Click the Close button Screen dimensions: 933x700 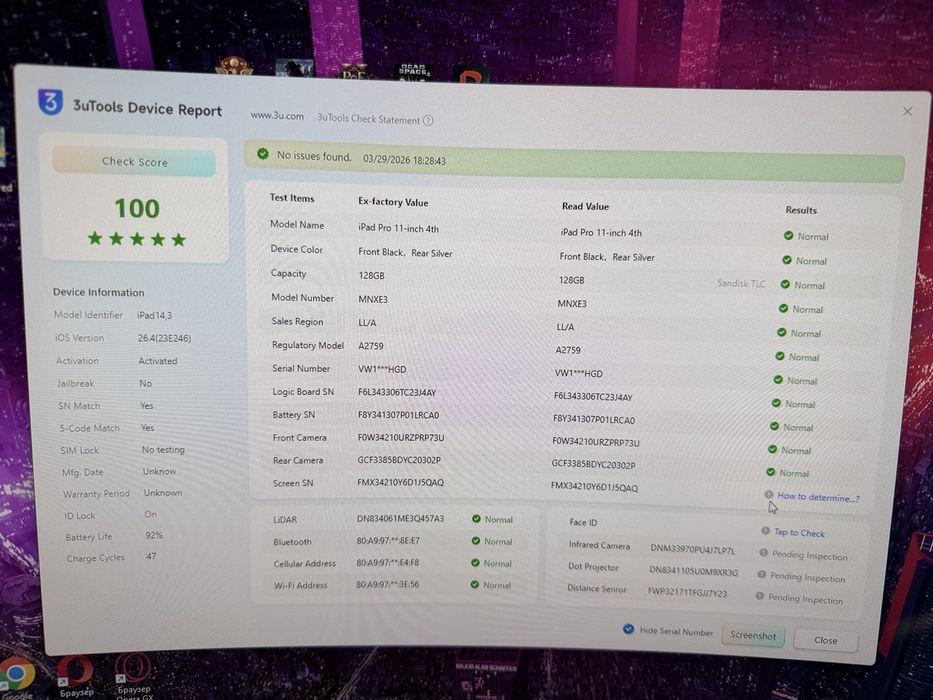[825, 640]
